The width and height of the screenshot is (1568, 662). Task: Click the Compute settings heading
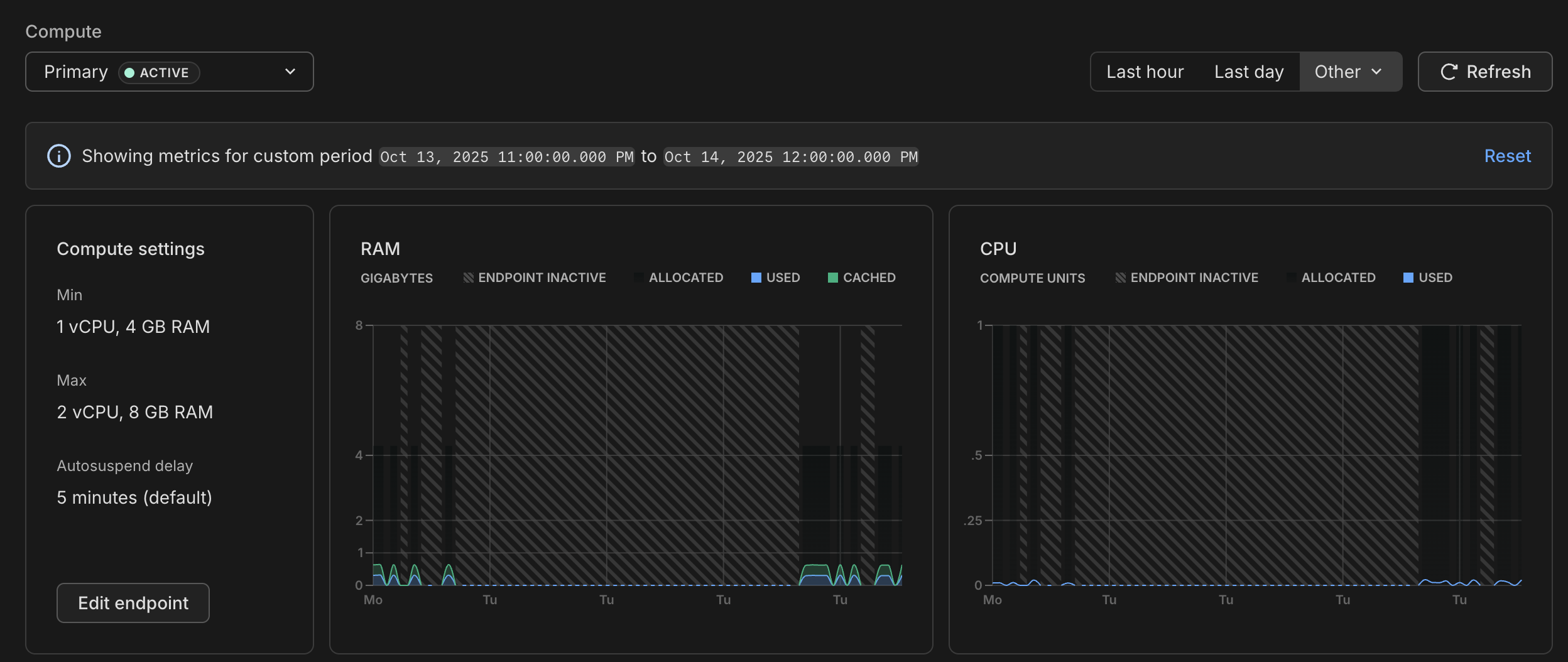click(x=131, y=249)
